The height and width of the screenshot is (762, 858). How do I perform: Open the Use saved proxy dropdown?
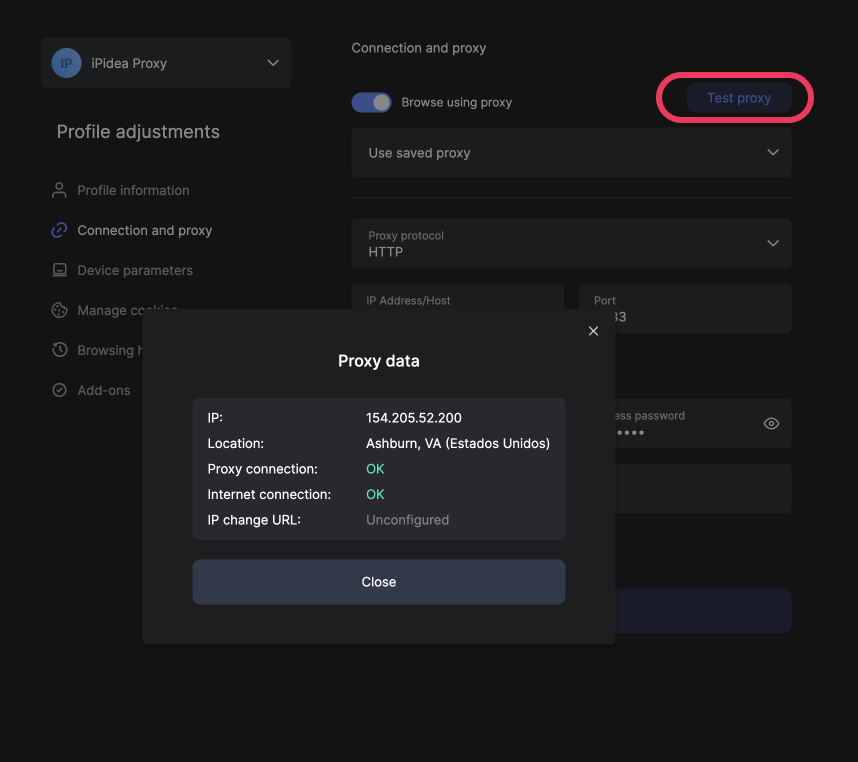click(x=571, y=153)
